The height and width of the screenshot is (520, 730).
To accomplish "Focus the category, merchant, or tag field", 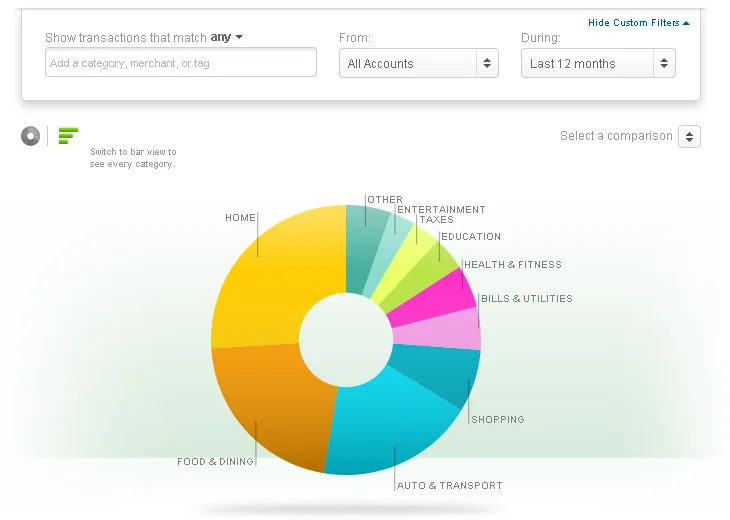I will [x=181, y=62].
